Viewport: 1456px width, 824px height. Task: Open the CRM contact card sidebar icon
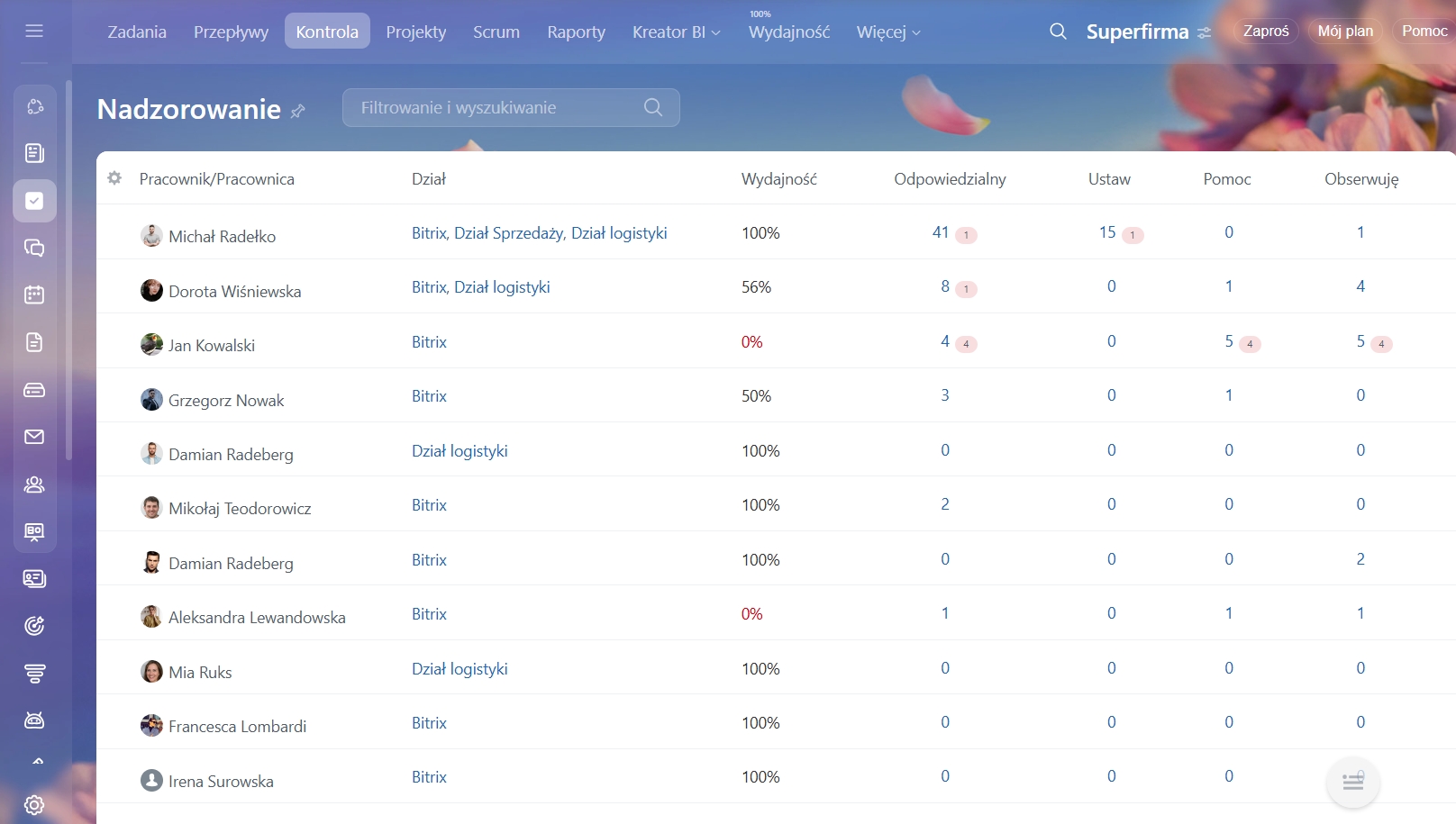click(34, 579)
